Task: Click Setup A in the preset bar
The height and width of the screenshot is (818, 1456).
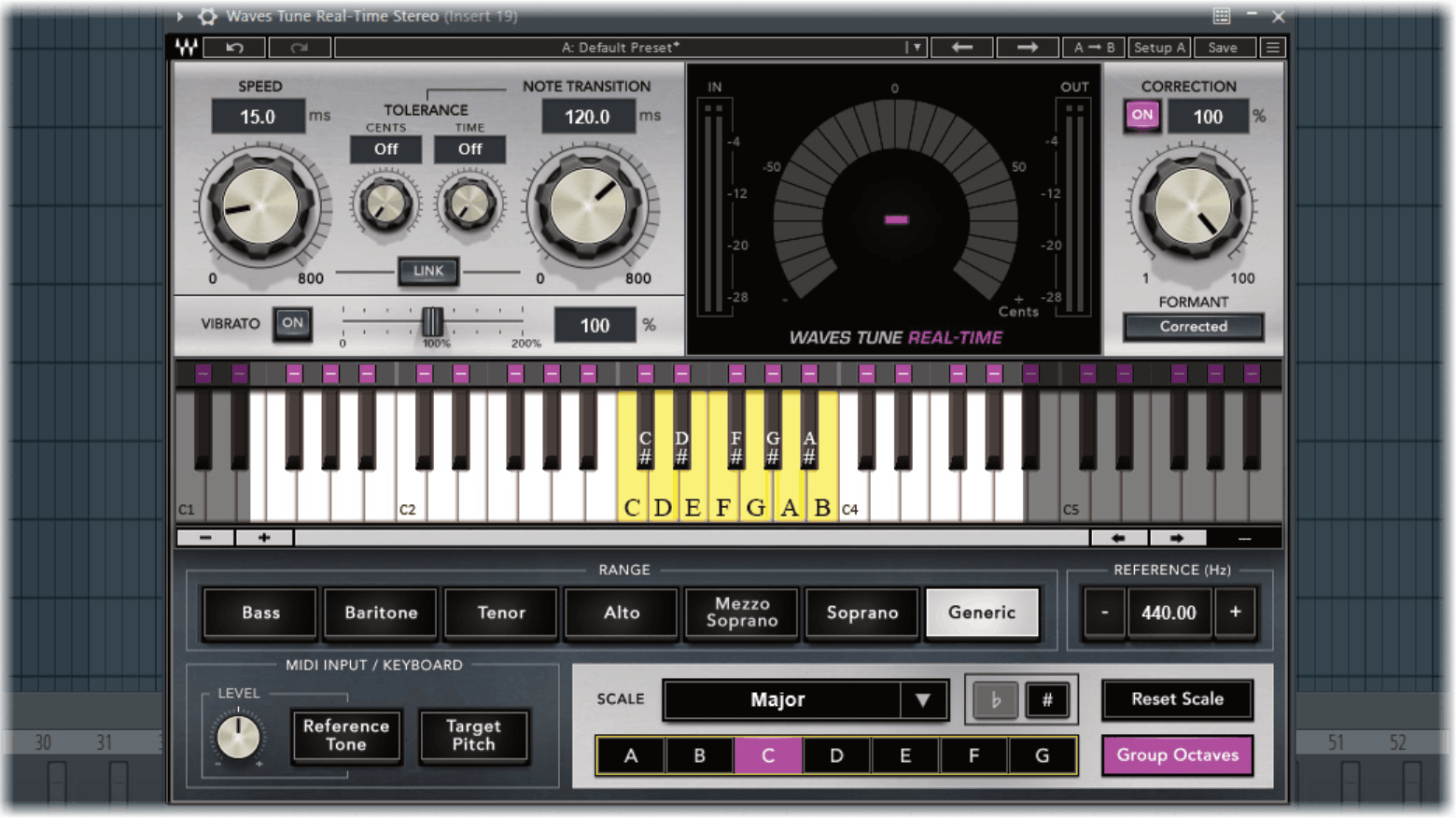Action: pos(1159,47)
